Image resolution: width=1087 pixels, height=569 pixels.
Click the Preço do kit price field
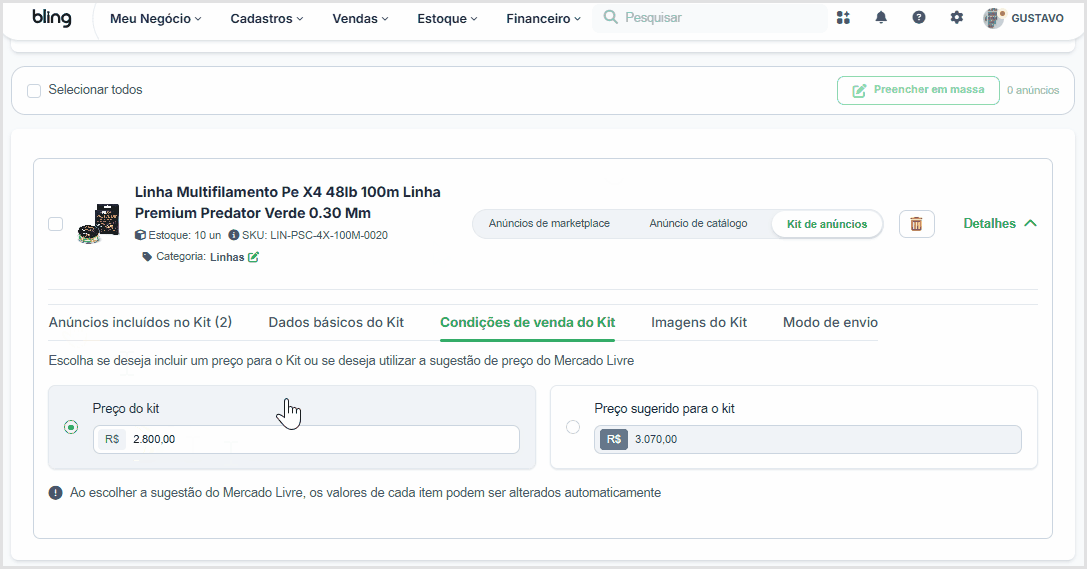[x=306, y=439]
